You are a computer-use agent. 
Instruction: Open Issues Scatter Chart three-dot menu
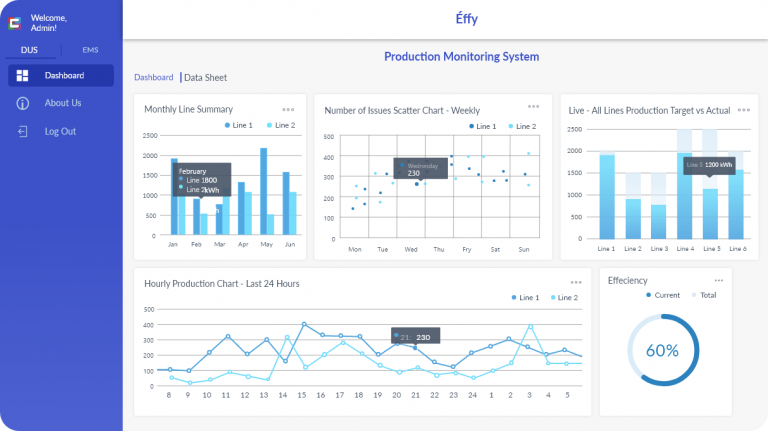(x=534, y=107)
